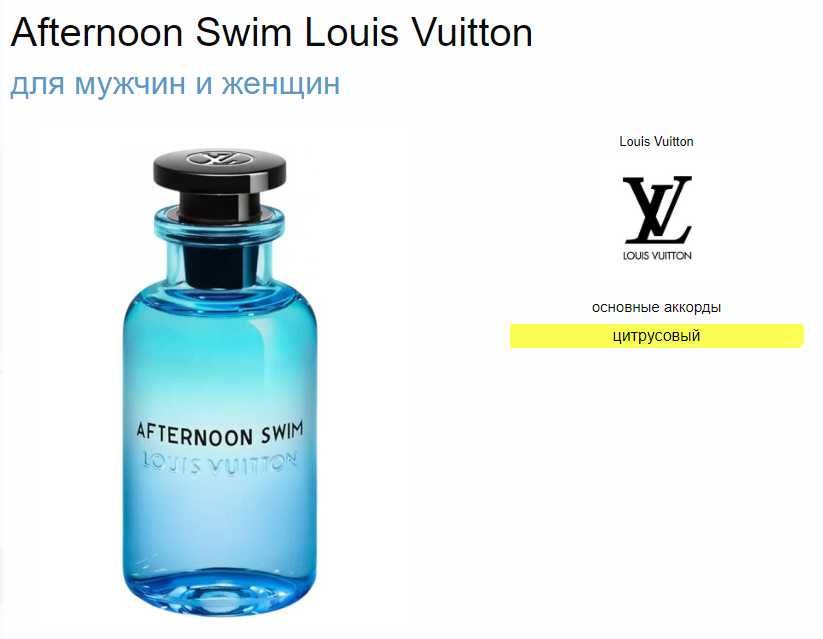
Task: Select the yellow цитрусовый accord bar
Action: click(656, 336)
